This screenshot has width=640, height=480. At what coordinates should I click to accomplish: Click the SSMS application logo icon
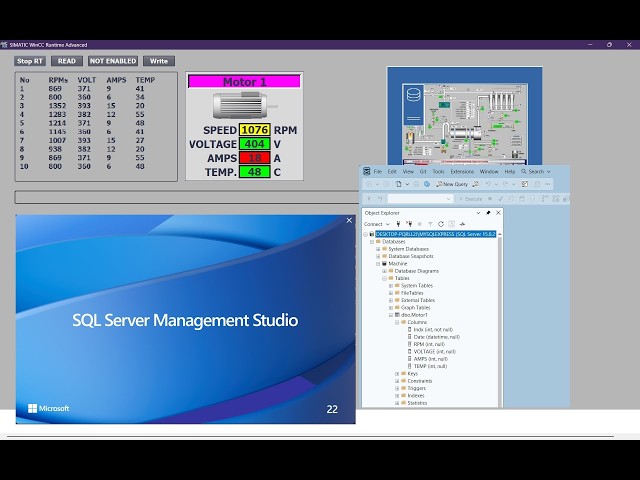(367, 171)
